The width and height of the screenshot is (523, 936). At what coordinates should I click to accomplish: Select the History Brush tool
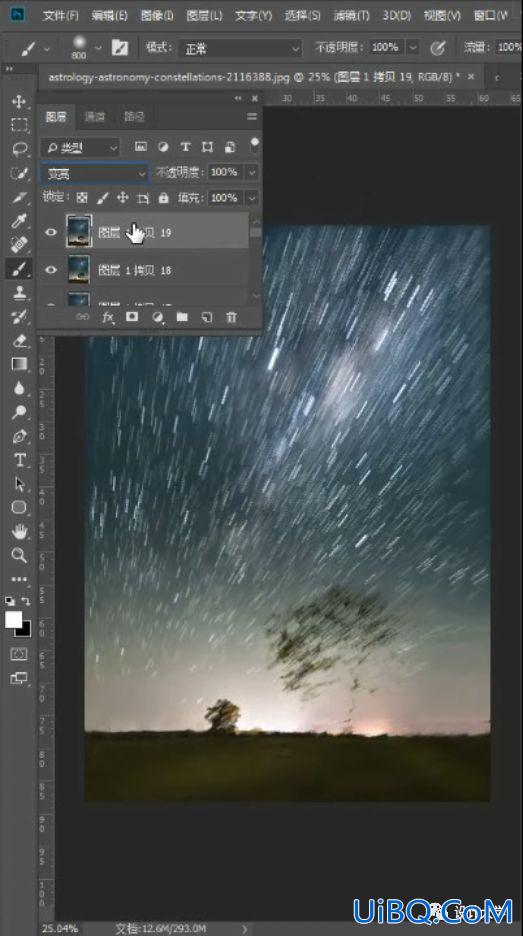click(19, 316)
